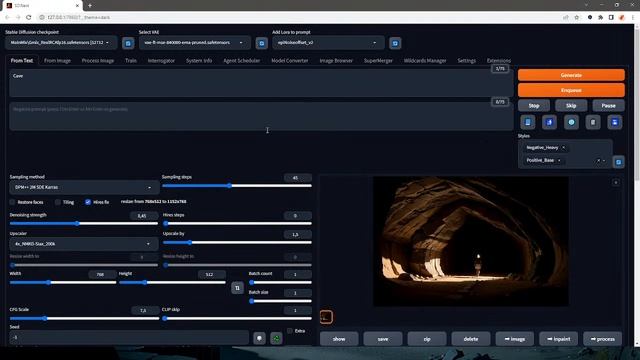This screenshot has height=360, width=640.
Task: Apply selected styles icon beside Styles box
Action: (x=618, y=162)
